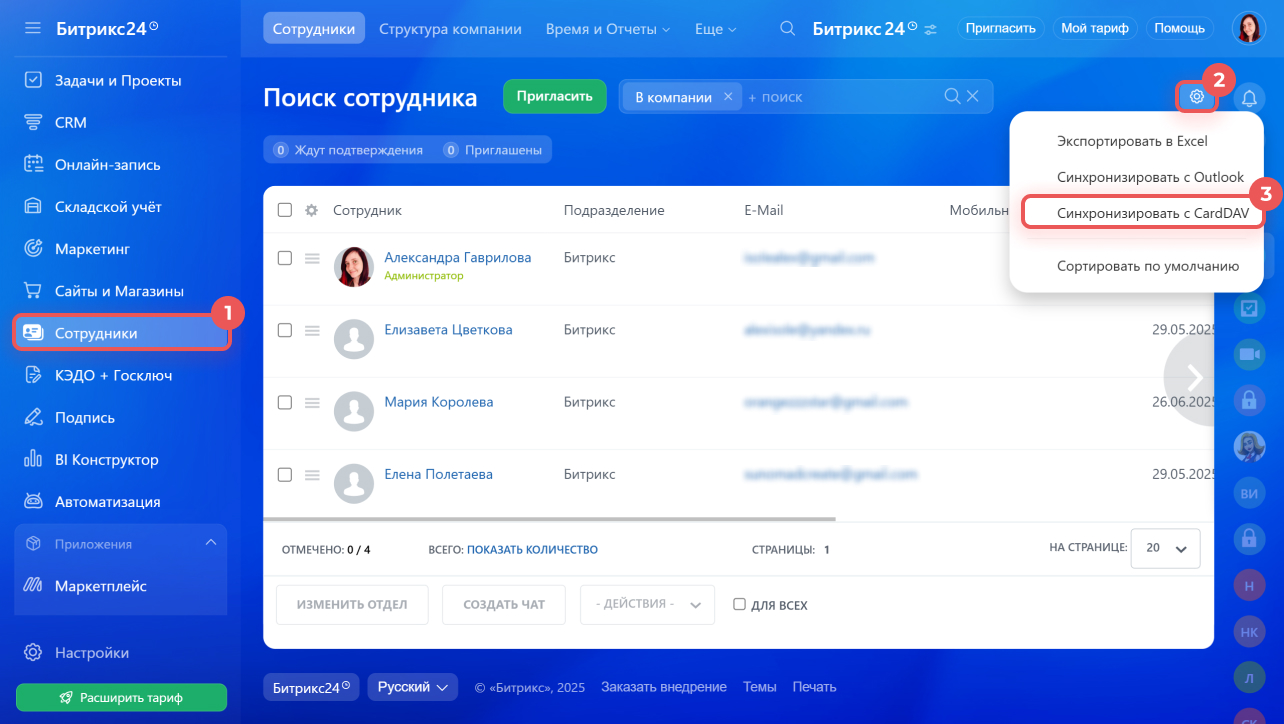Check the Мария Королева row checkbox
This screenshot has width=1284, height=724.
(285, 402)
